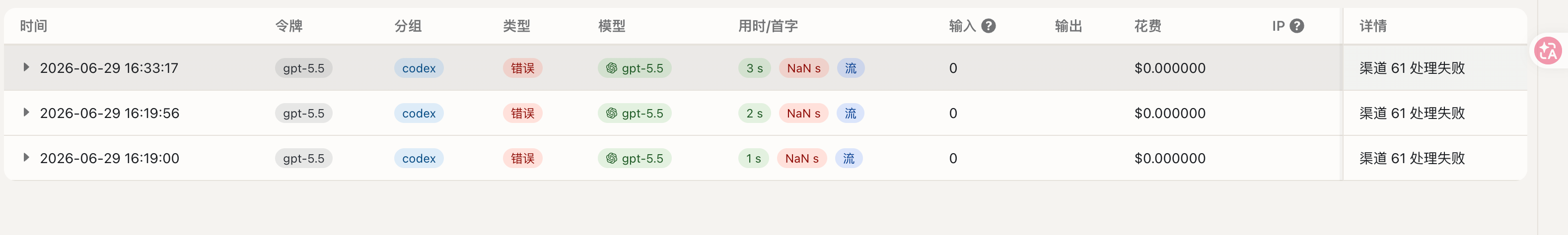Expand the 16:19:56 log row
The height and width of the screenshot is (235, 1568).
click(x=25, y=113)
